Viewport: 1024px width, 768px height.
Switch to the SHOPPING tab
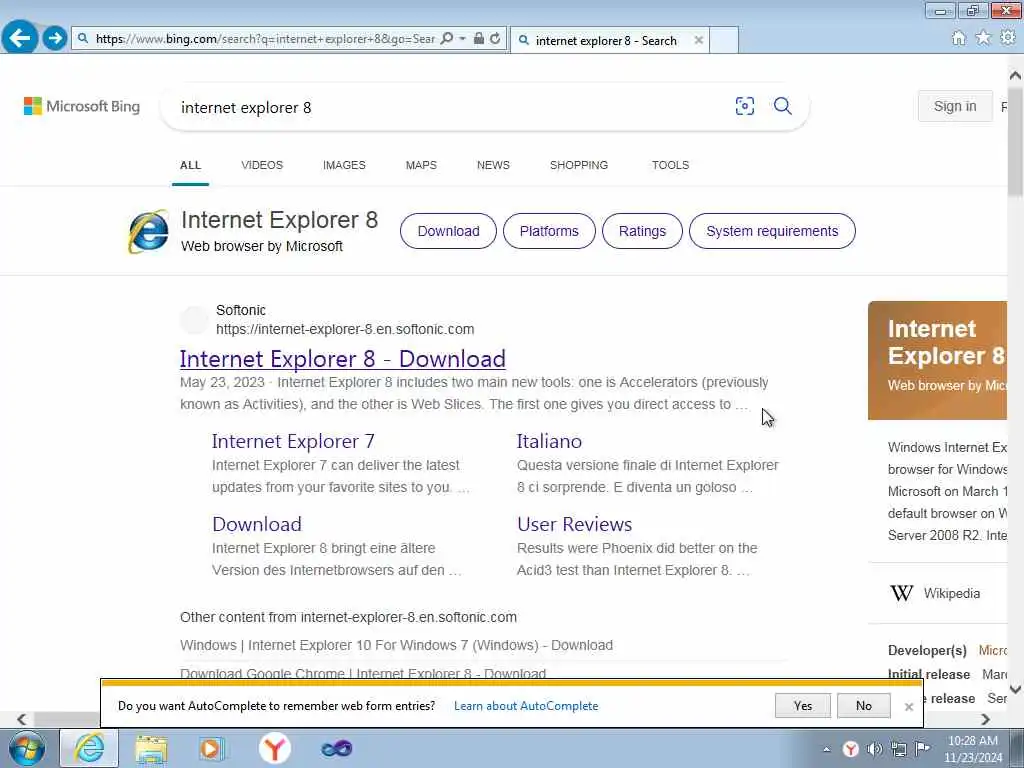coord(579,165)
